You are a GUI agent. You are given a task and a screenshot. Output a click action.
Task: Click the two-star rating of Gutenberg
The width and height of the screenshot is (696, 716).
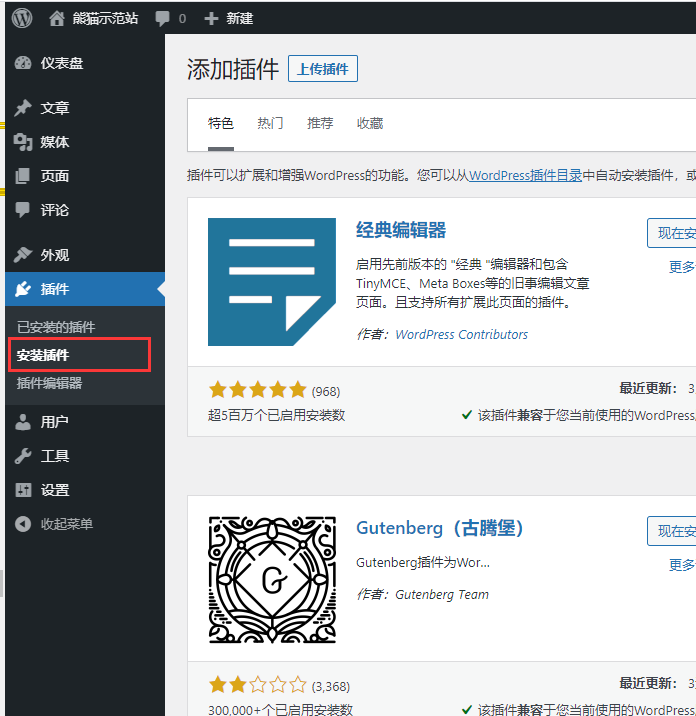point(258,685)
